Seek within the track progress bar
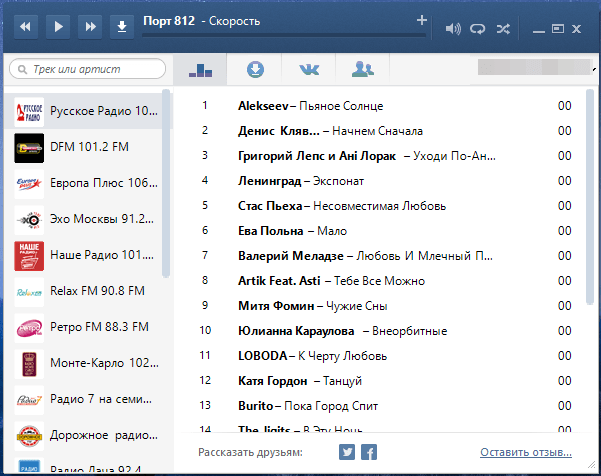601x476 pixels. (x=284, y=35)
